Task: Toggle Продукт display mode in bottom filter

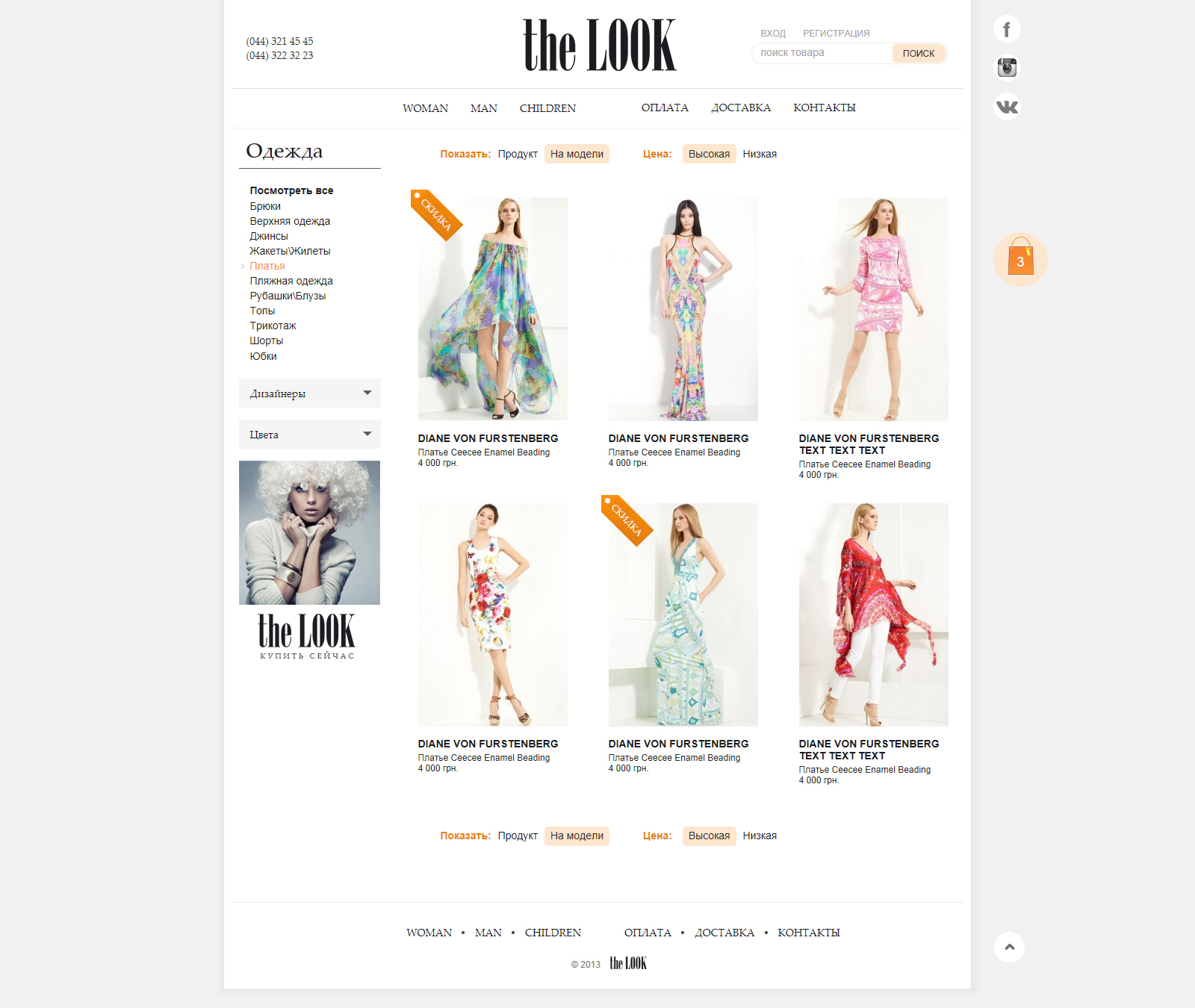Action: (518, 836)
